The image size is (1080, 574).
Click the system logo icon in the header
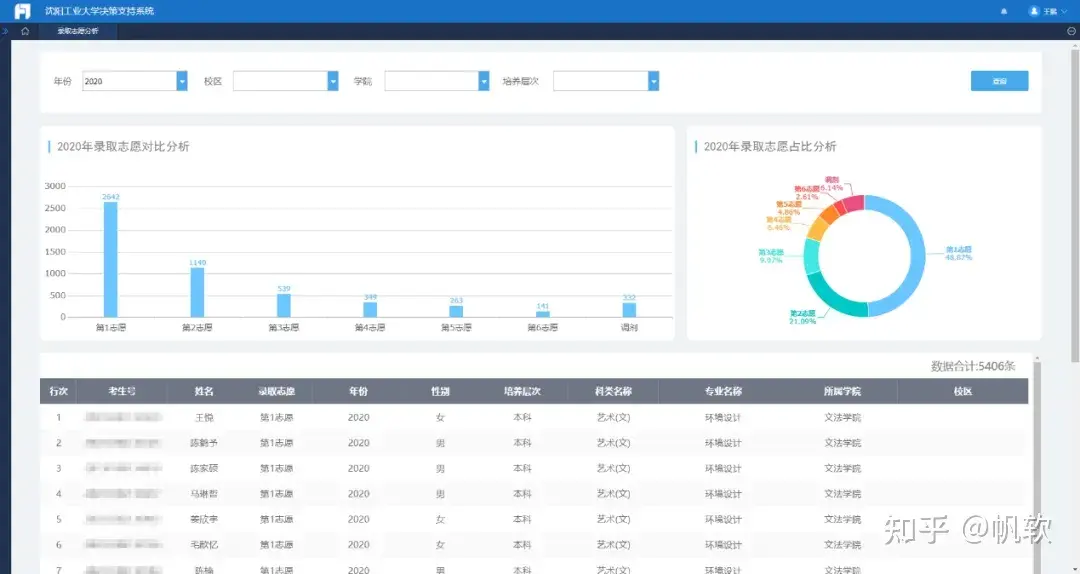23,11
